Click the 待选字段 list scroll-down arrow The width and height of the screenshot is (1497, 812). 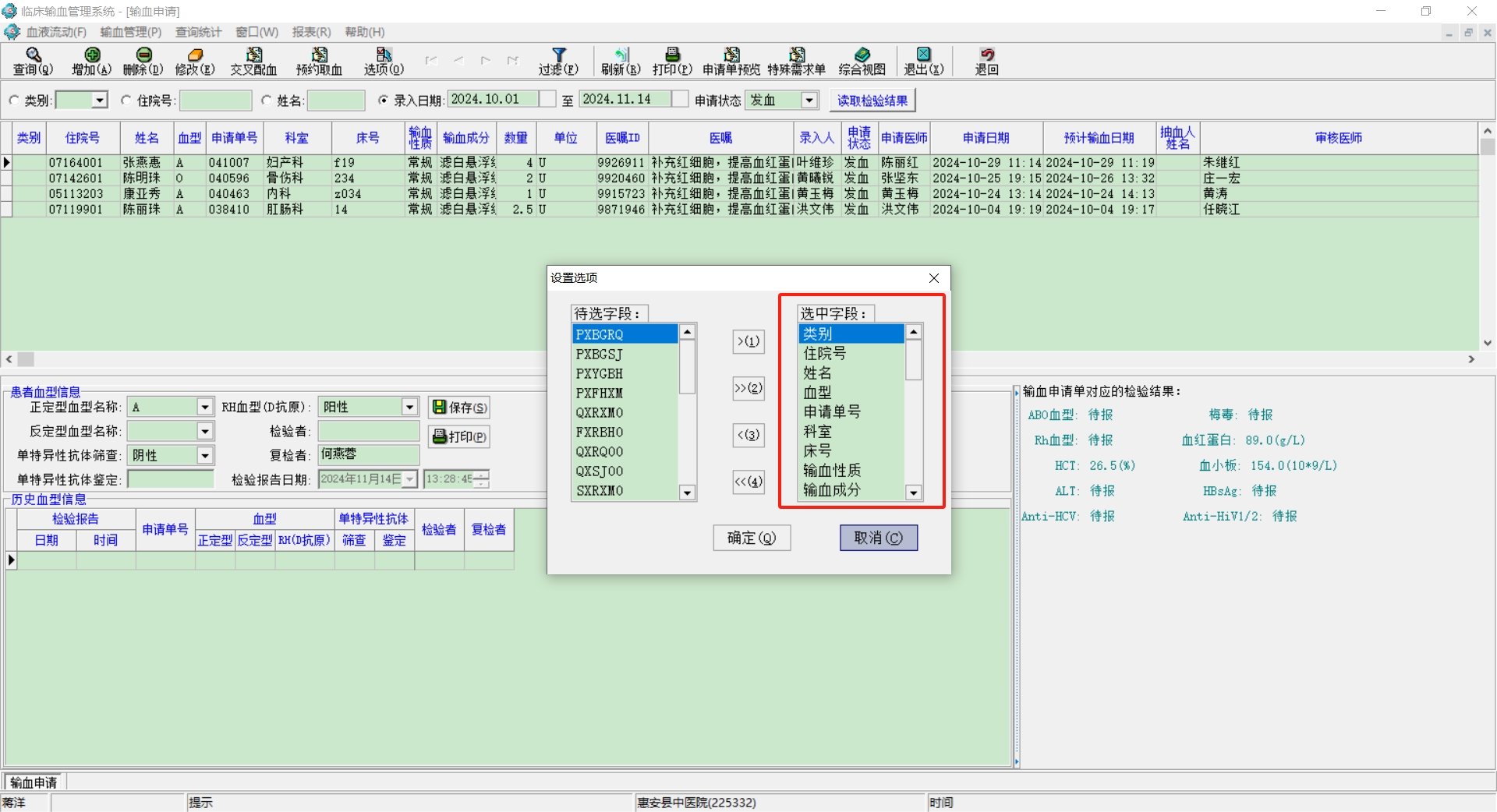[687, 492]
